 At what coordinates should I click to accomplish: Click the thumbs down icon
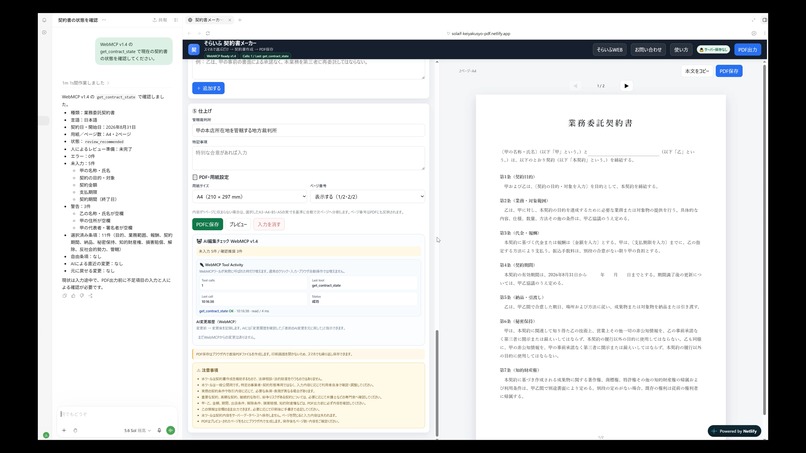point(82,296)
